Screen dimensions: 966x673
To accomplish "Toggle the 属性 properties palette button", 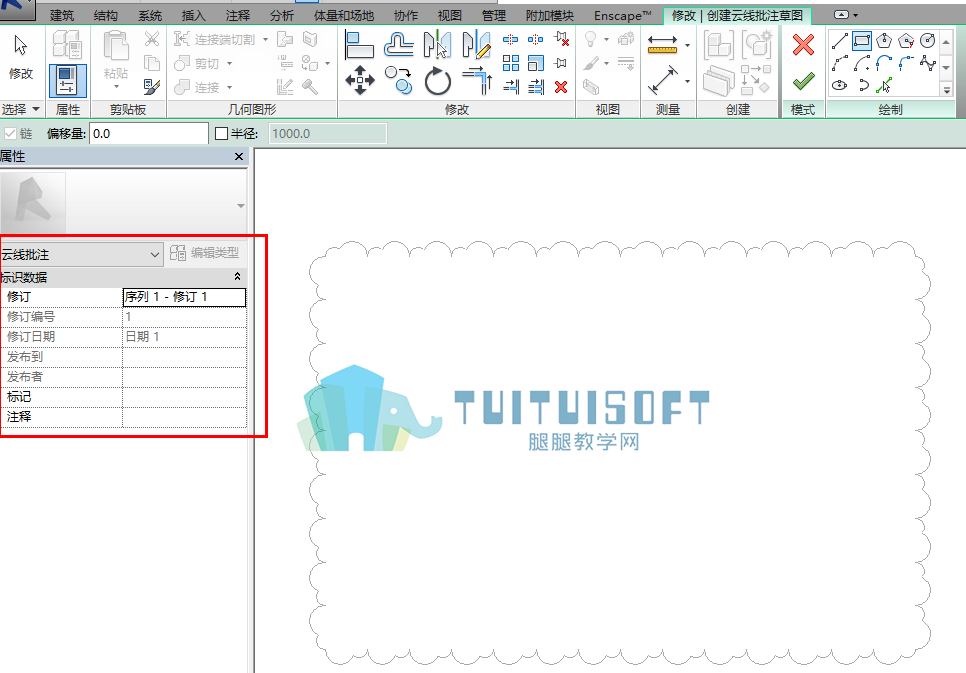I will [x=67, y=80].
